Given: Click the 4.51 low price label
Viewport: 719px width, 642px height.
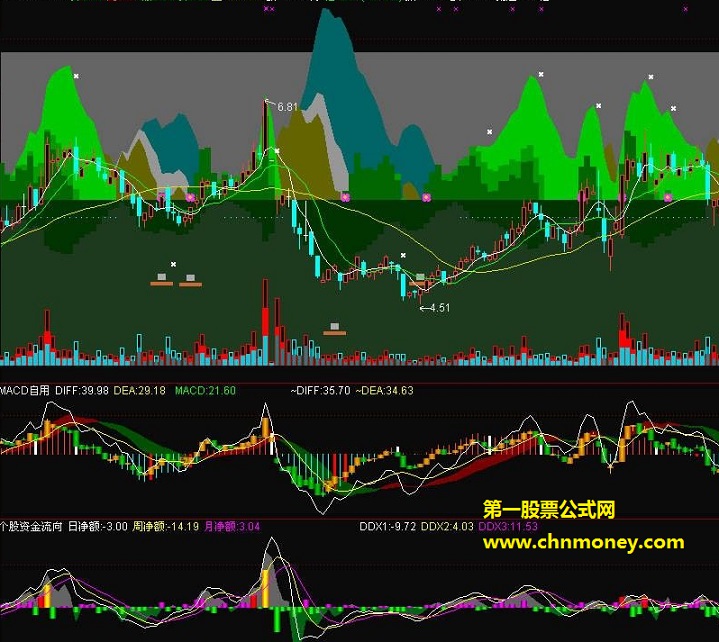Looking at the screenshot, I should pyautogui.click(x=440, y=308).
